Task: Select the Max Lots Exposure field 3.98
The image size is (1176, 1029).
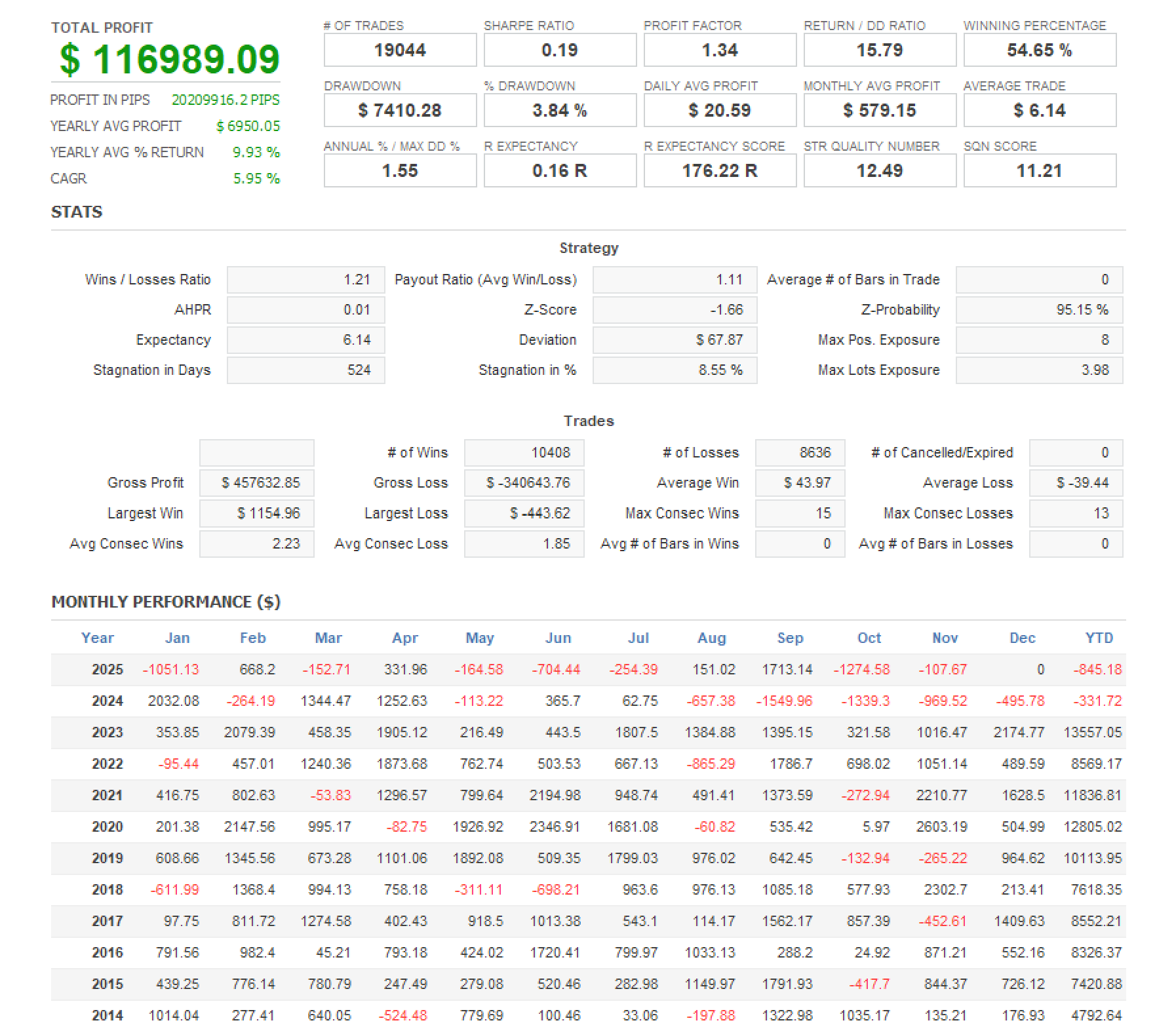Action: [x=1039, y=370]
